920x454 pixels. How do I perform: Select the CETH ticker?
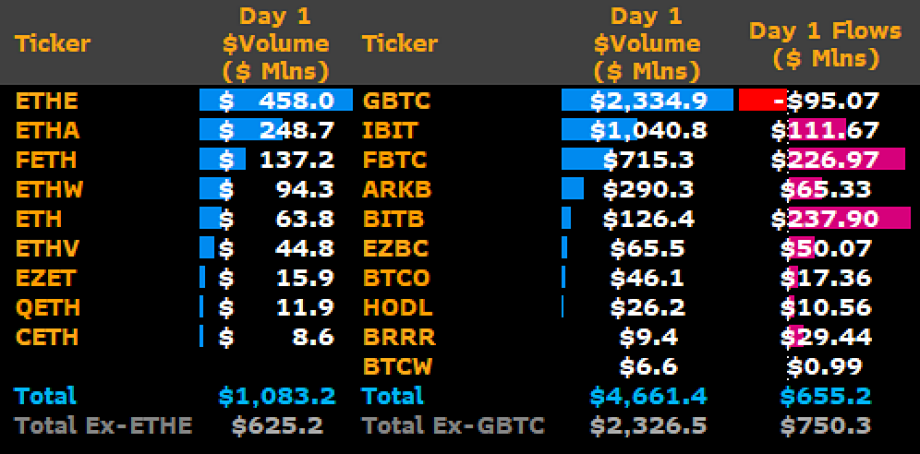click(48, 336)
